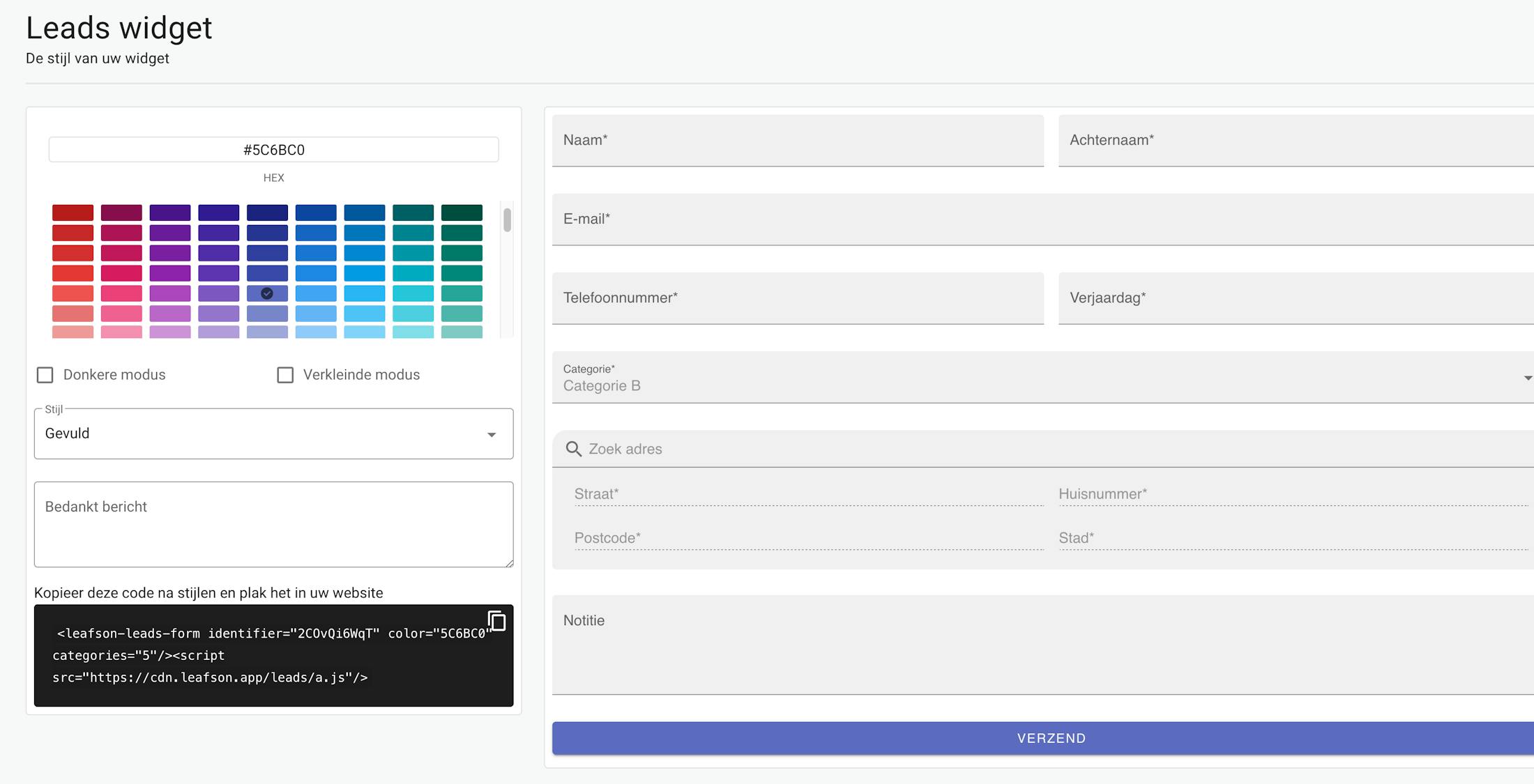Focus the Naam field
This screenshot has height=784, width=1534.
pyautogui.click(x=798, y=141)
